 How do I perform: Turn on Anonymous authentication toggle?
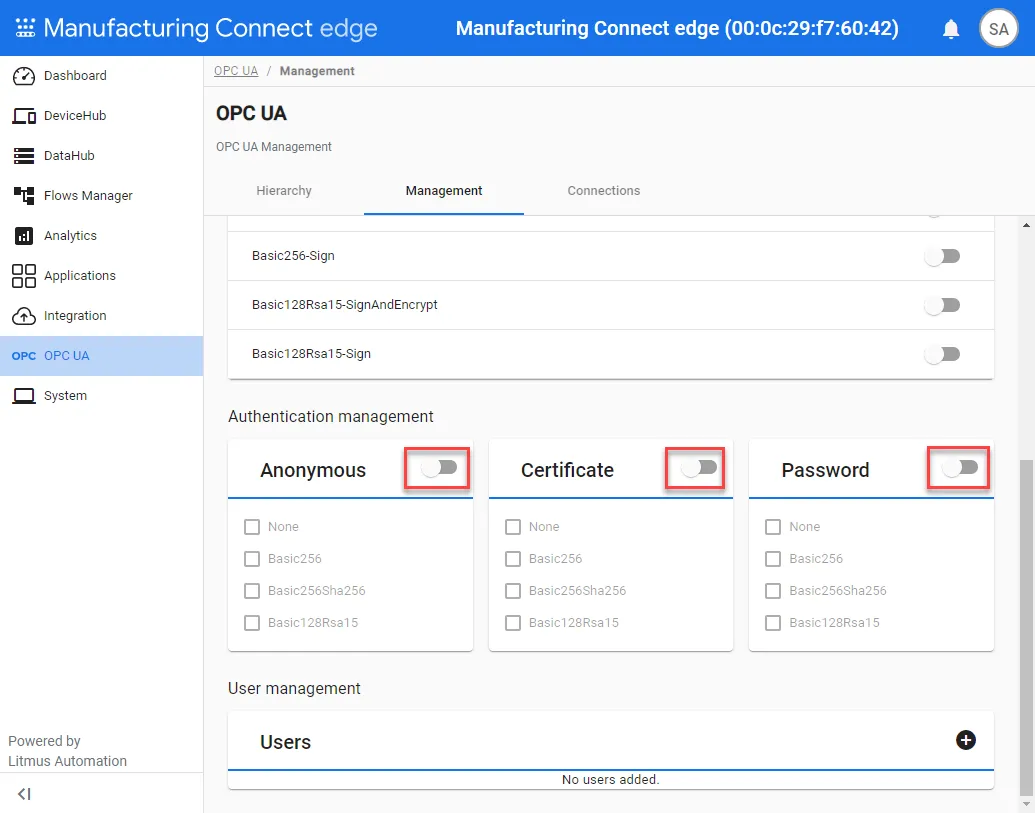coord(439,468)
